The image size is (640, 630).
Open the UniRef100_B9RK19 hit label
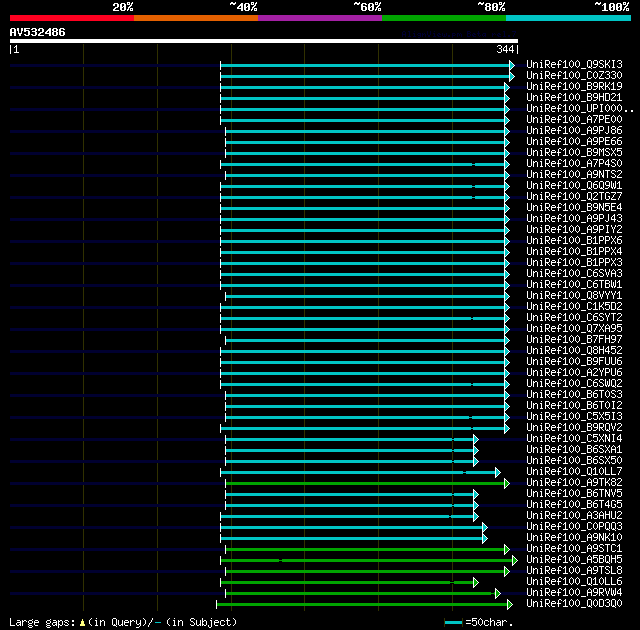coord(574,87)
